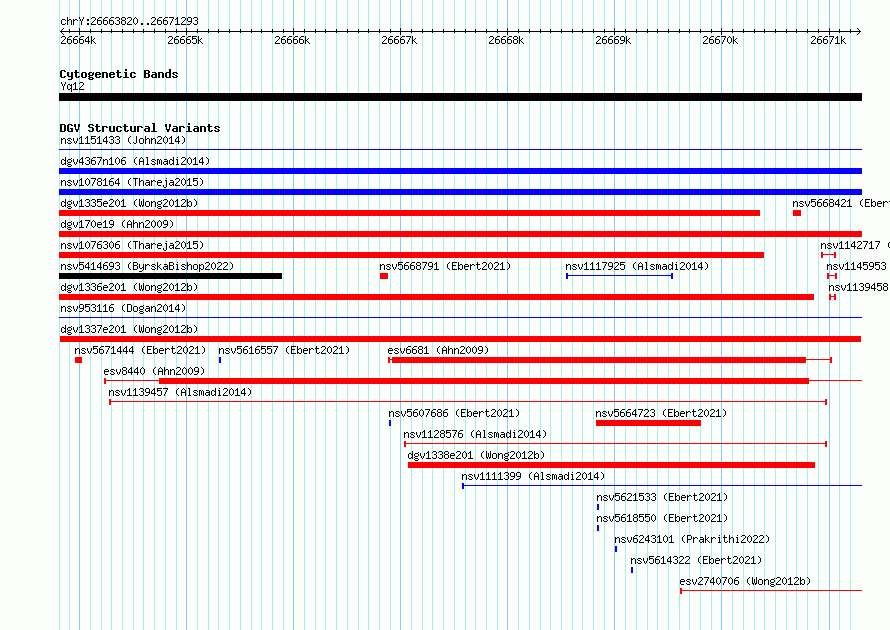Open nsv1078164 (Thareja2015) variant label
Image resolution: width=890 pixels, height=630 pixels.
(132, 182)
